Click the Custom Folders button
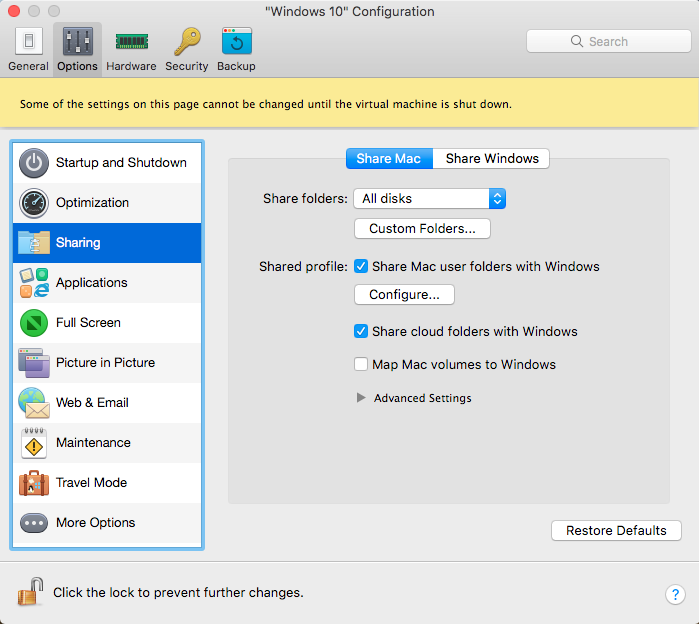699x624 pixels. pyautogui.click(x=422, y=229)
